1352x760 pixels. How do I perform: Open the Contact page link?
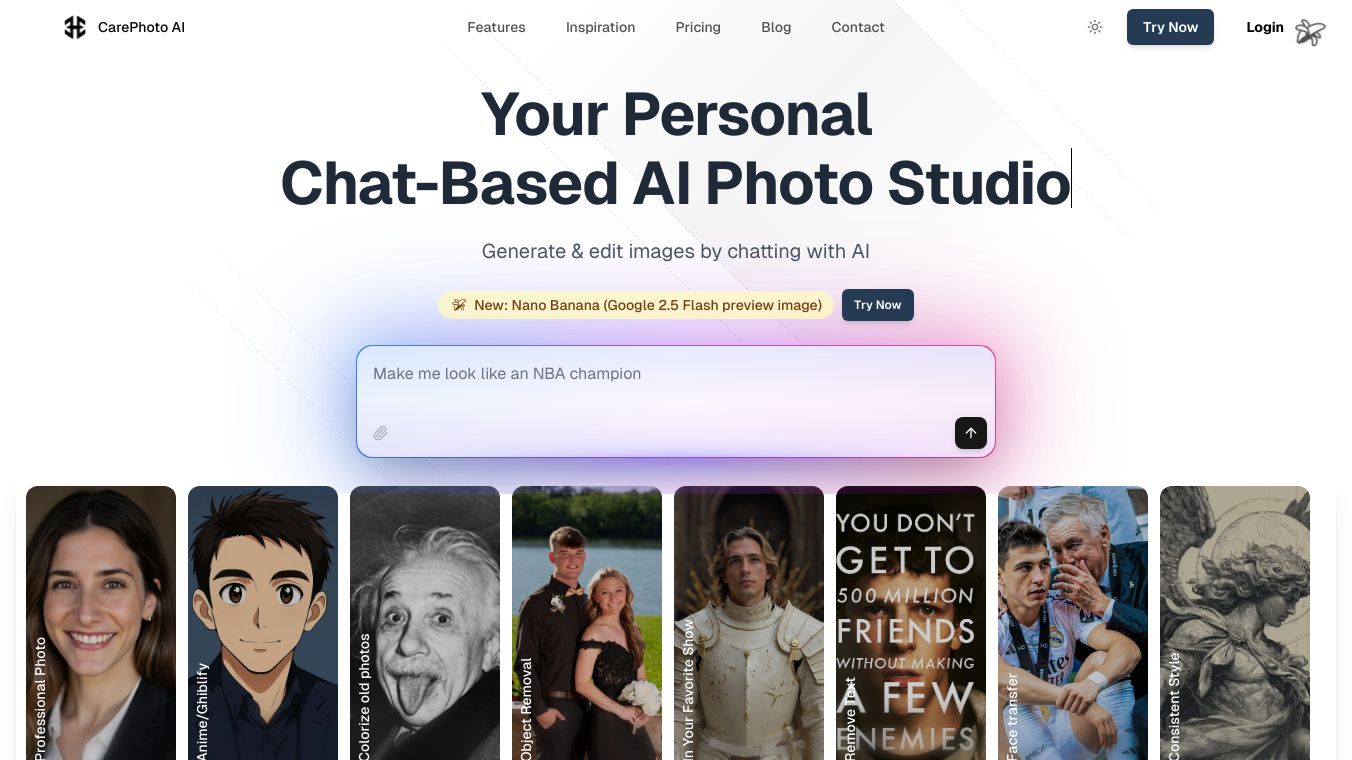[x=858, y=27]
